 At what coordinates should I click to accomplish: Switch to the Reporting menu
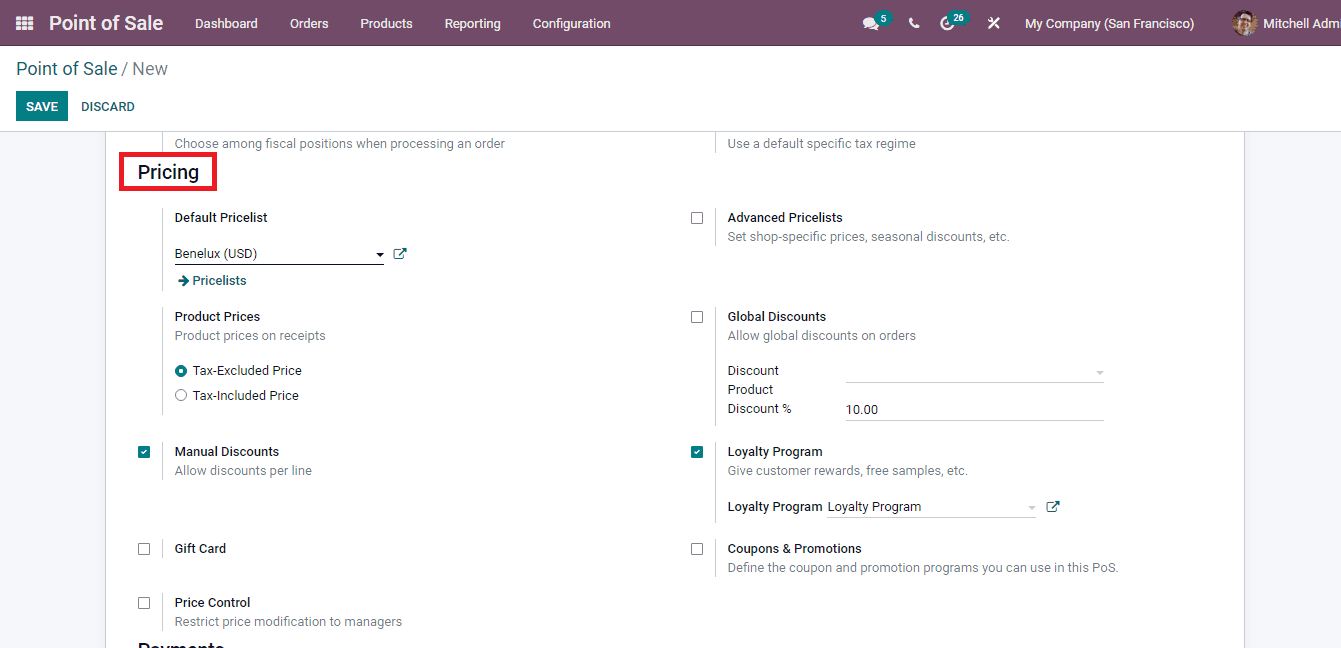[x=472, y=23]
